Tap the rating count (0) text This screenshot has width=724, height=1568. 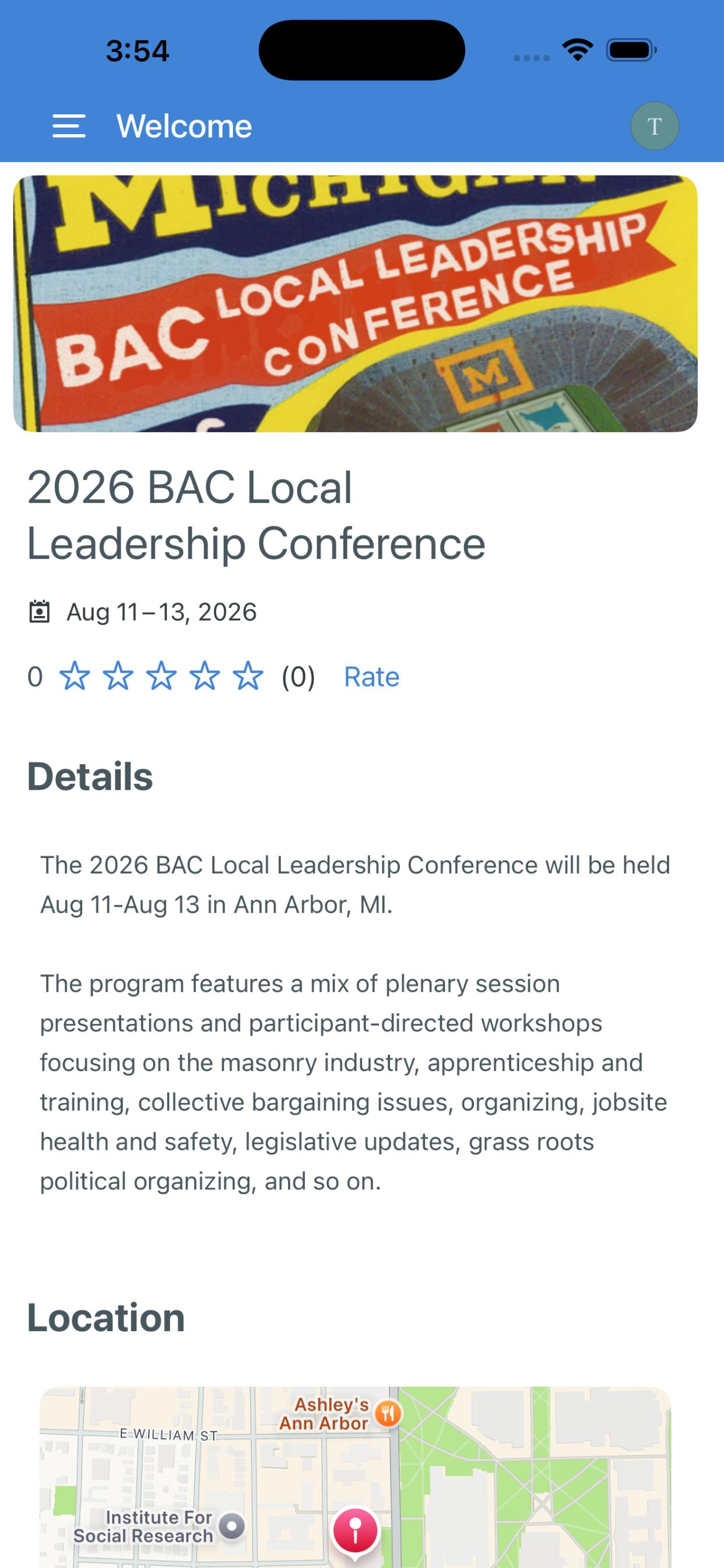(x=298, y=677)
